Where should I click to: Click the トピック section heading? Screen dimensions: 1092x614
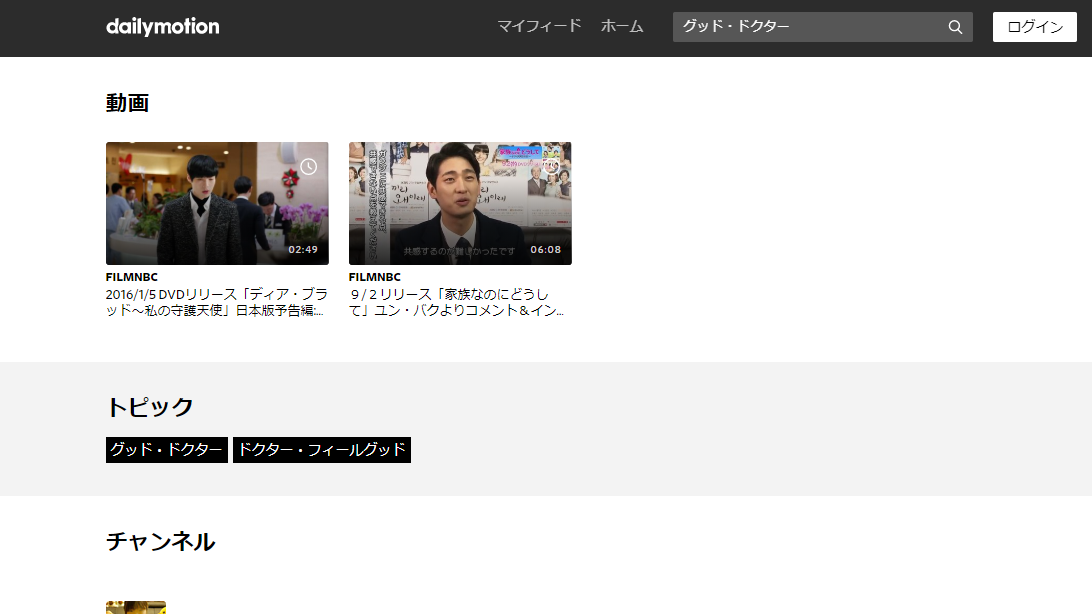(x=150, y=407)
